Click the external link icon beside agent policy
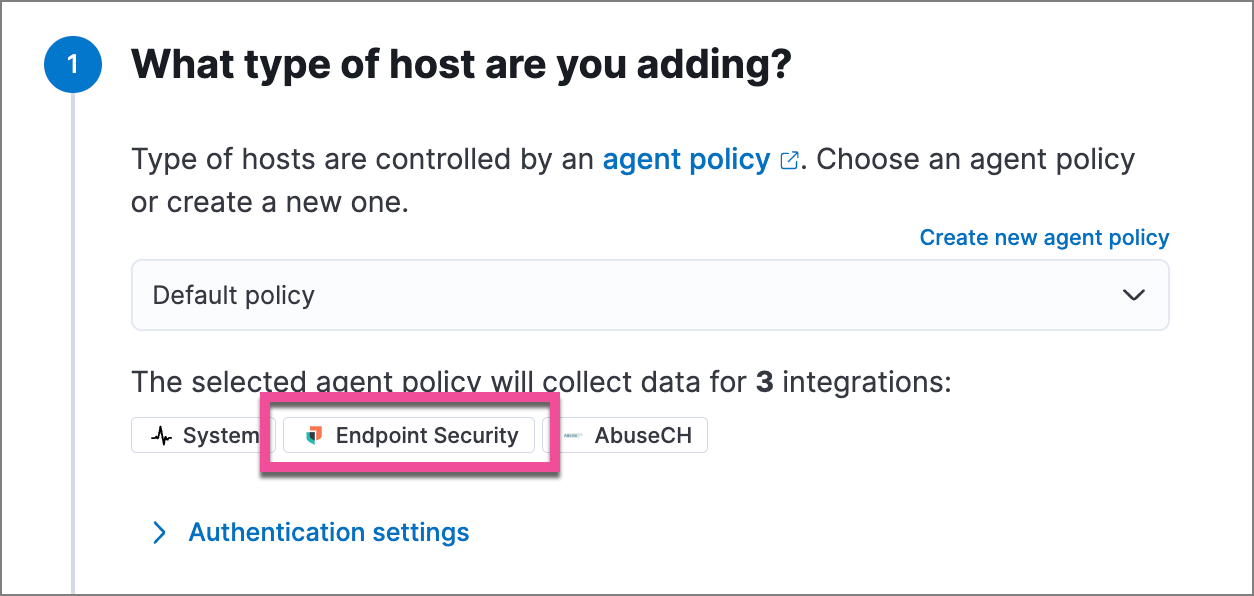 pyautogui.click(x=789, y=158)
